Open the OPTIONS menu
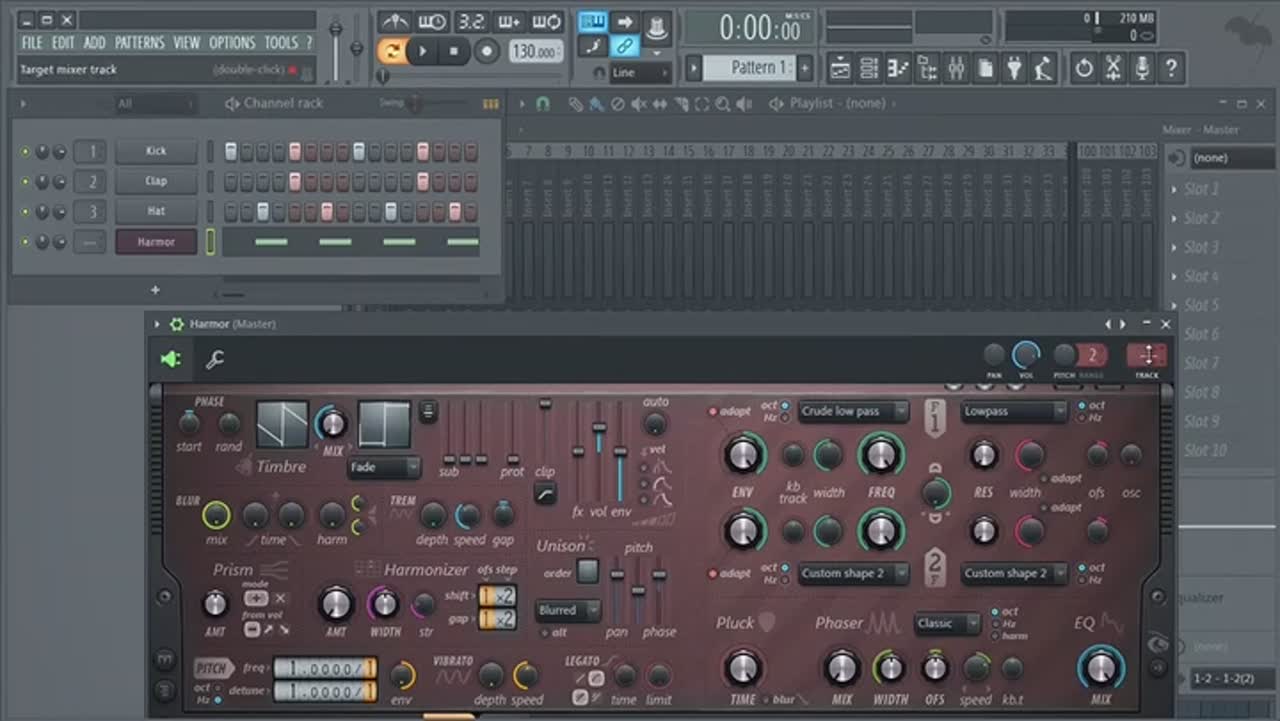 click(232, 43)
